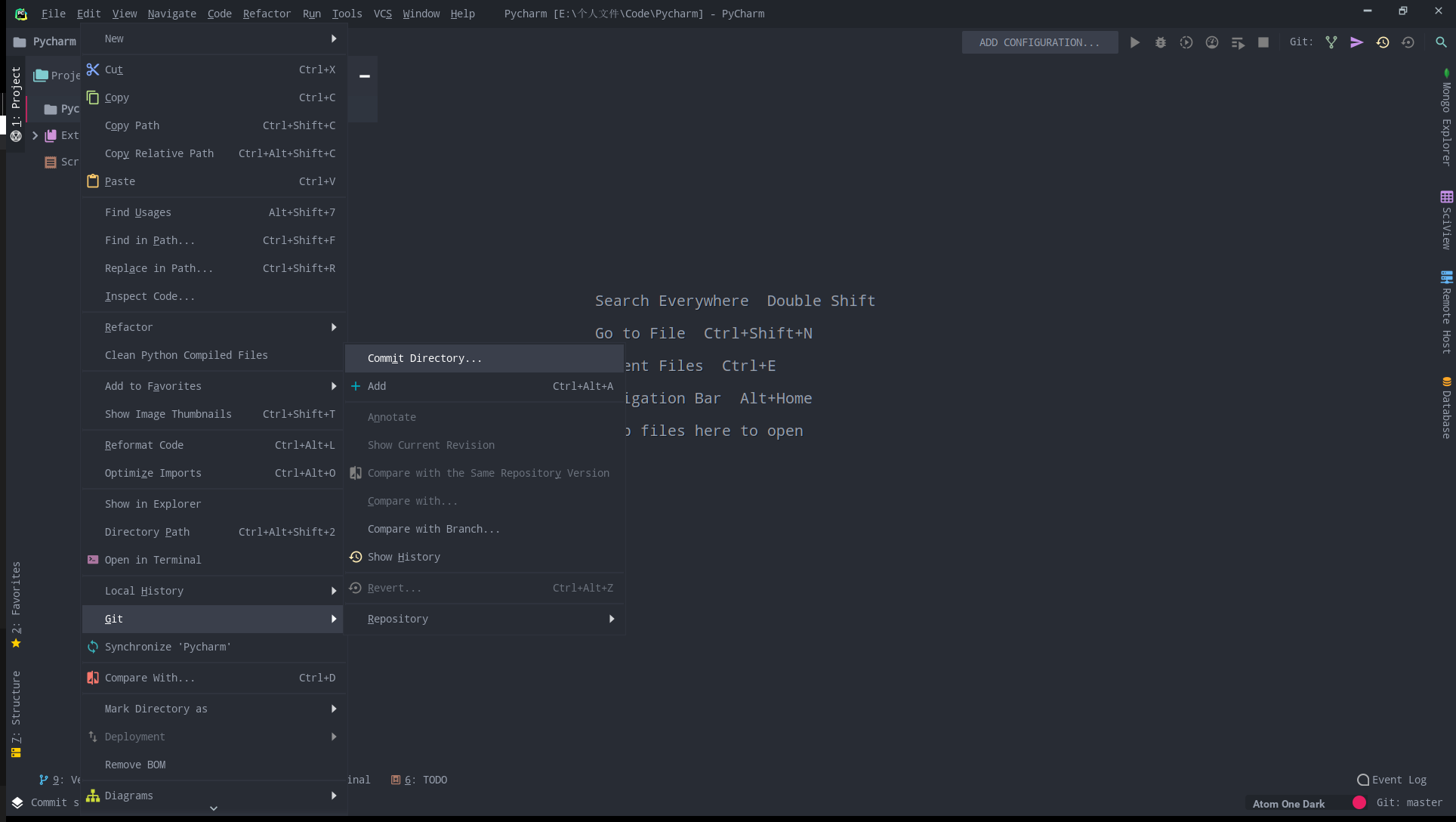Select Inspect Code from context menu
Screen dimensions: 1456x822
150,296
